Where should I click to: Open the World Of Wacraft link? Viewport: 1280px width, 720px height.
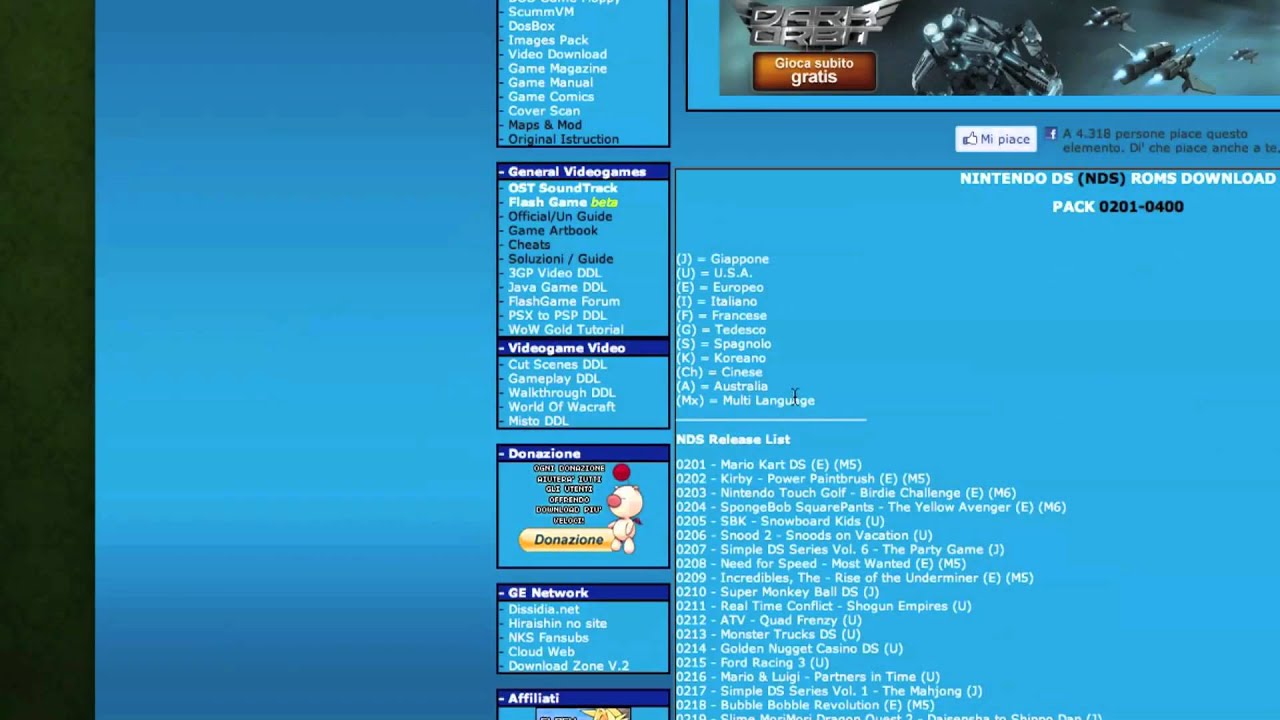(562, 407)
